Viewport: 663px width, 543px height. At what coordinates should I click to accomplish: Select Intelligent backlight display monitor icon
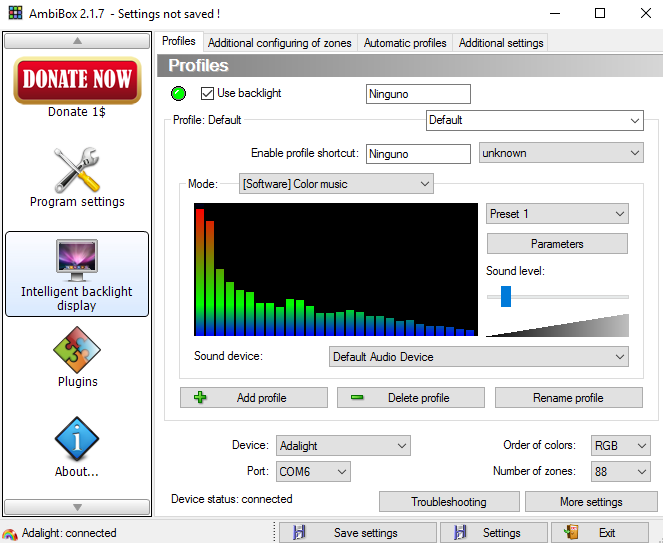click(x=77, y=260)
